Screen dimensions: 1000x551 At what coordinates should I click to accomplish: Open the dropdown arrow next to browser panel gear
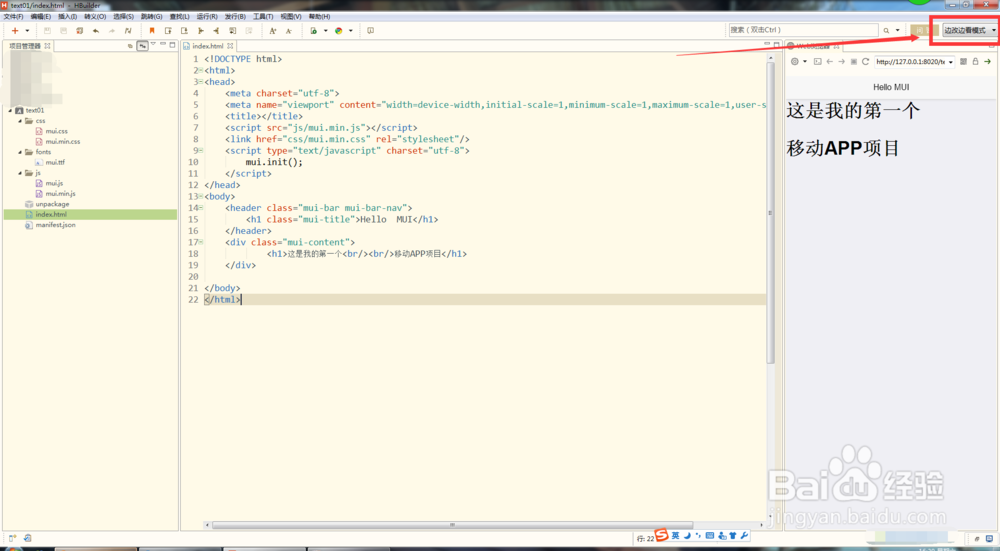pyautogui.click(x=805, y=62)
